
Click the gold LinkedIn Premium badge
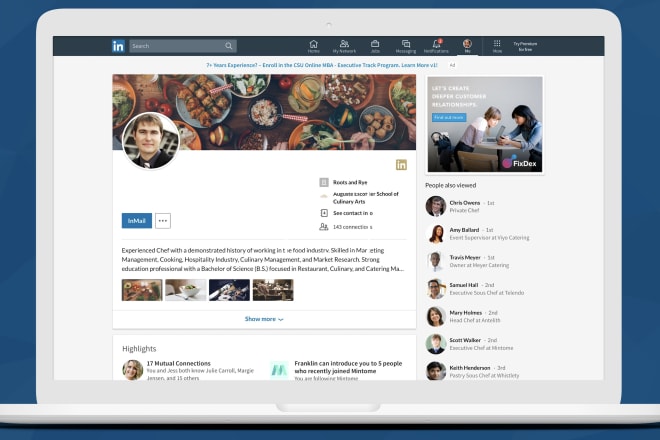[401, 165]
